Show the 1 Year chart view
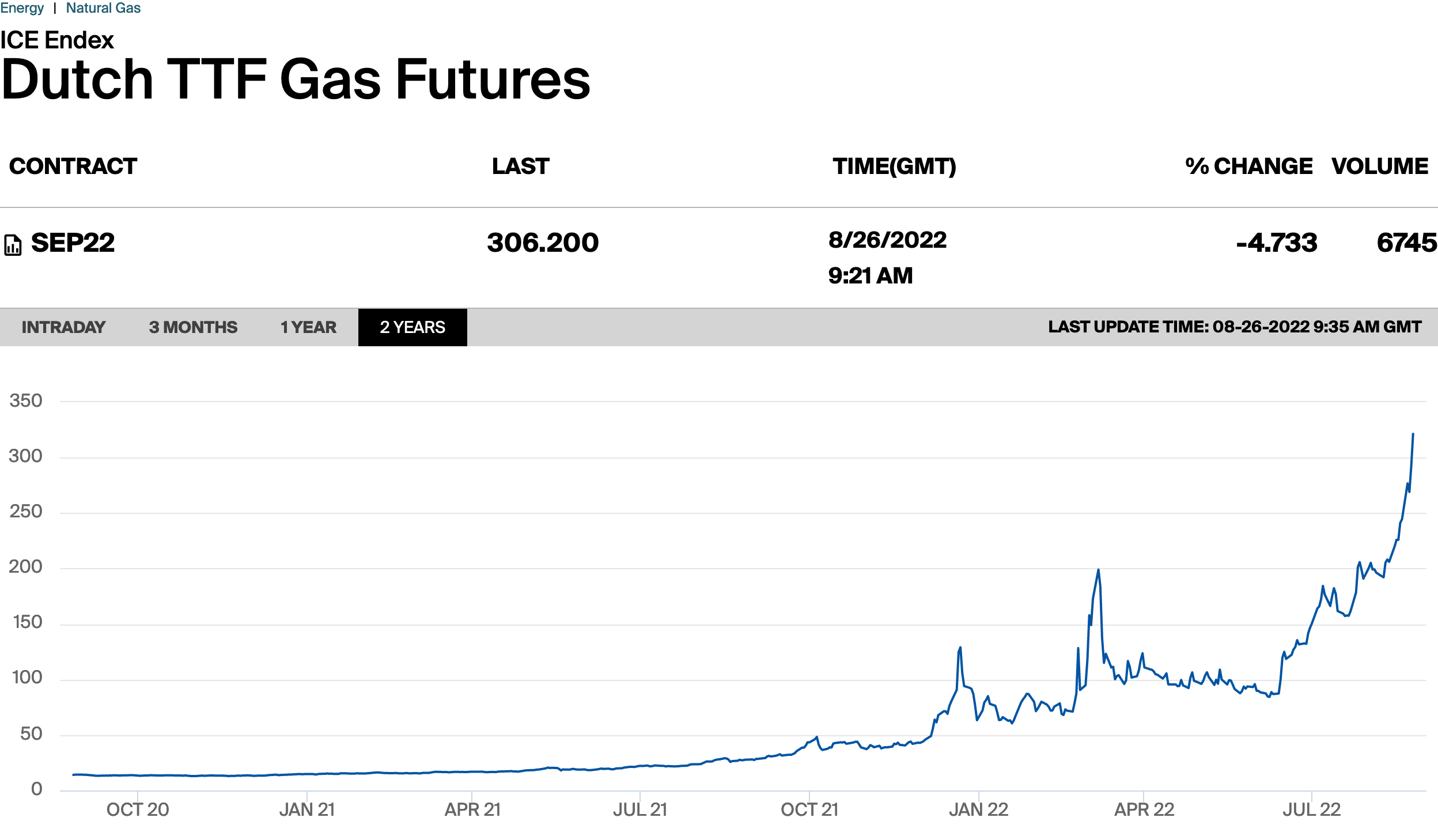The width and height of the screenshot is (1438, 840). [x=308, y=327]
